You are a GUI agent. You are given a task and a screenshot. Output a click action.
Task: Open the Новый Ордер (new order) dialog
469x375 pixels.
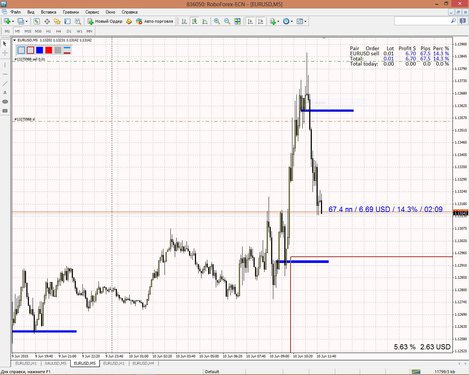(105, 21)
